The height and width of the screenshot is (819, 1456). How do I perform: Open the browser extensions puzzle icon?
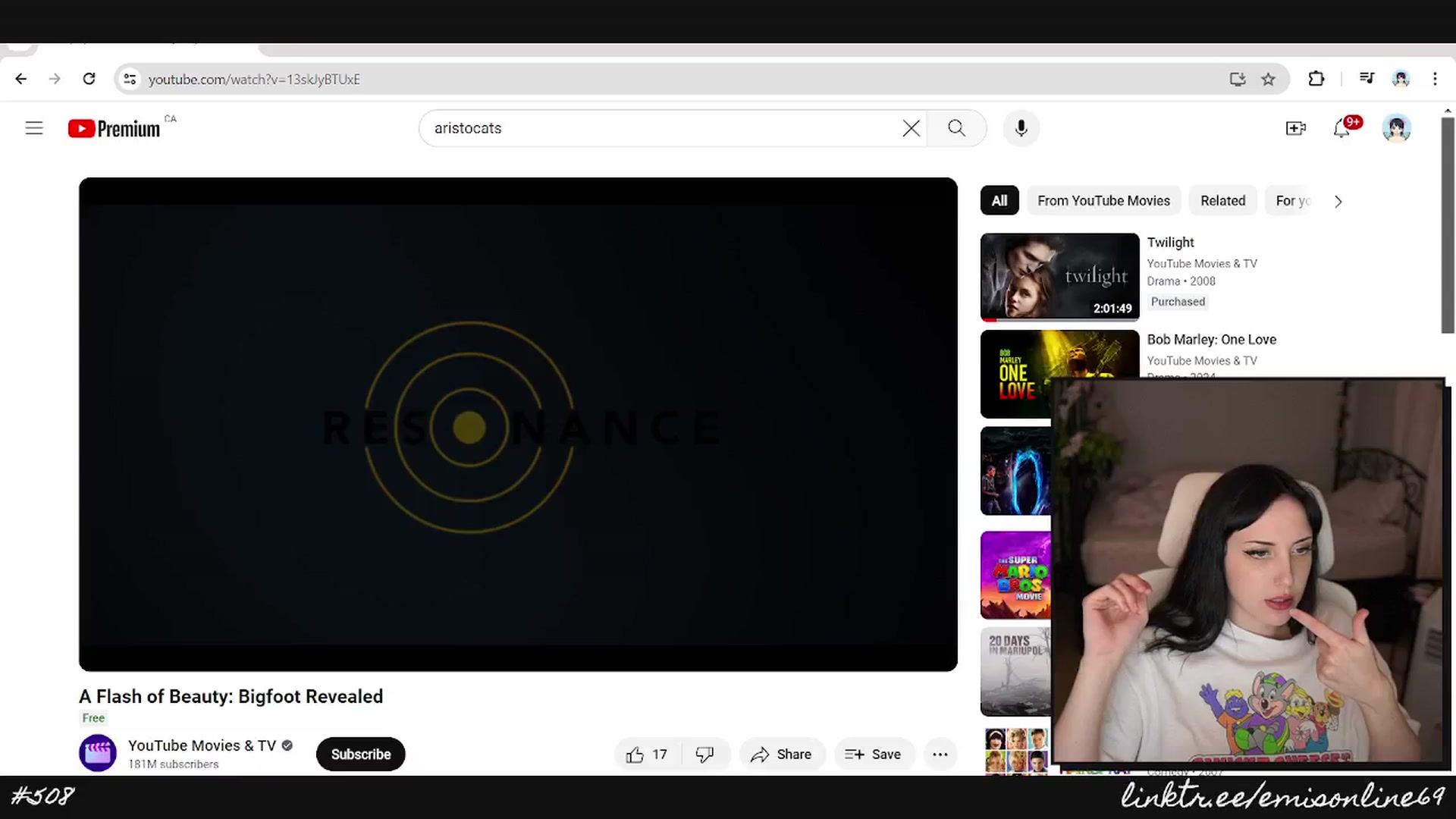click(1316, 79)
